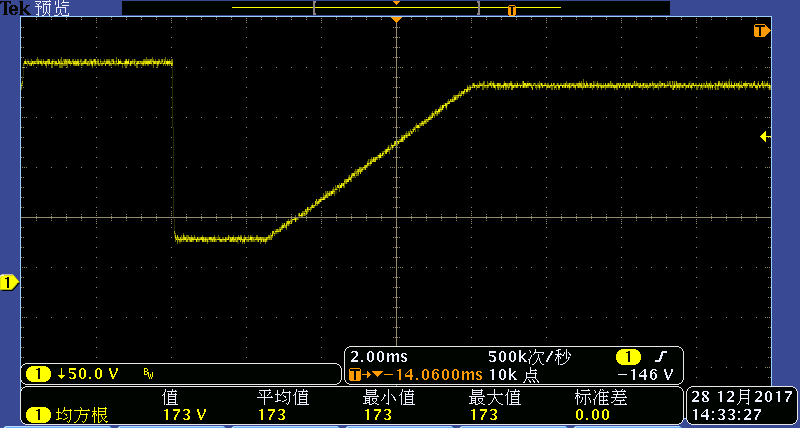This screenshot has width=800, height=428.
Task: Click the Bw bandwidth limit indicator
Action: [148, 374]
